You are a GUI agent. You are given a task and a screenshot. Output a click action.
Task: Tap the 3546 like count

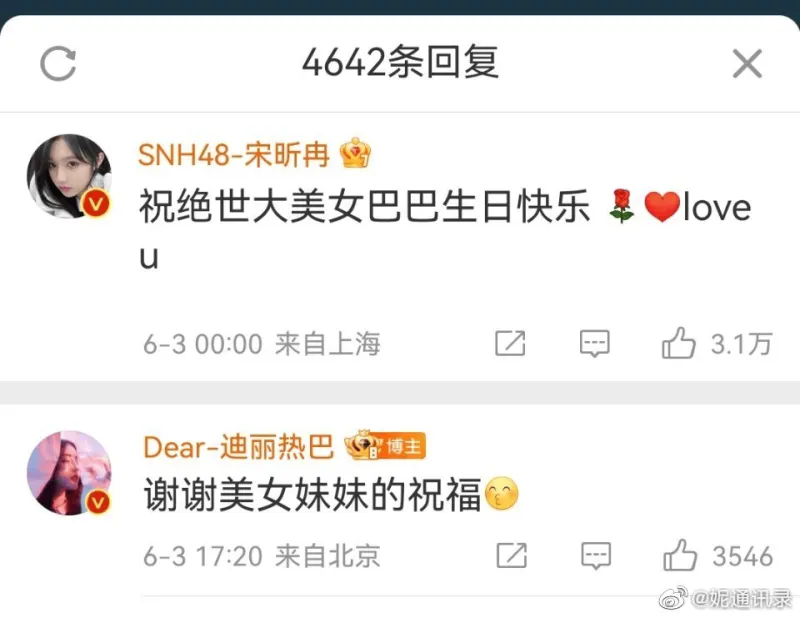(743, 556)
